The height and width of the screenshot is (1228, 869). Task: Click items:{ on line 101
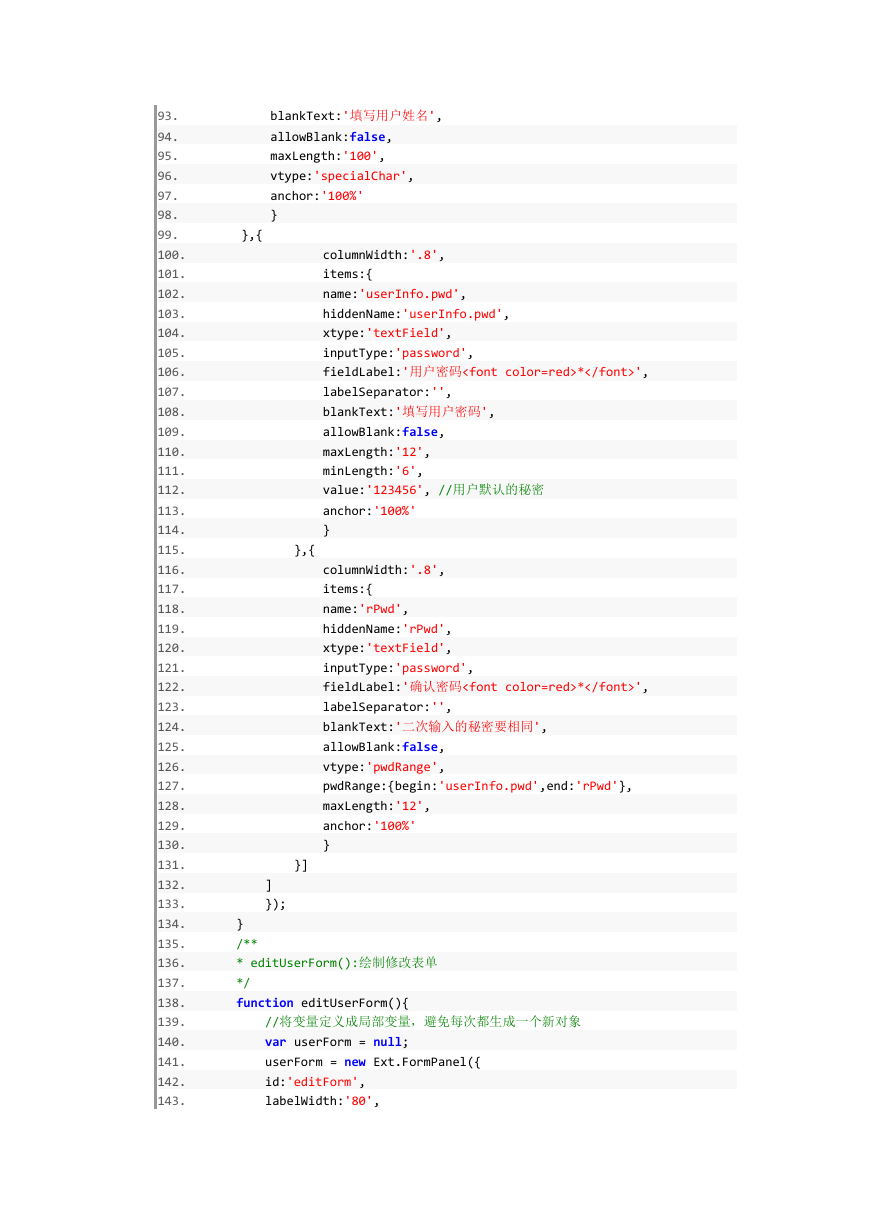(x=347, y=274)
